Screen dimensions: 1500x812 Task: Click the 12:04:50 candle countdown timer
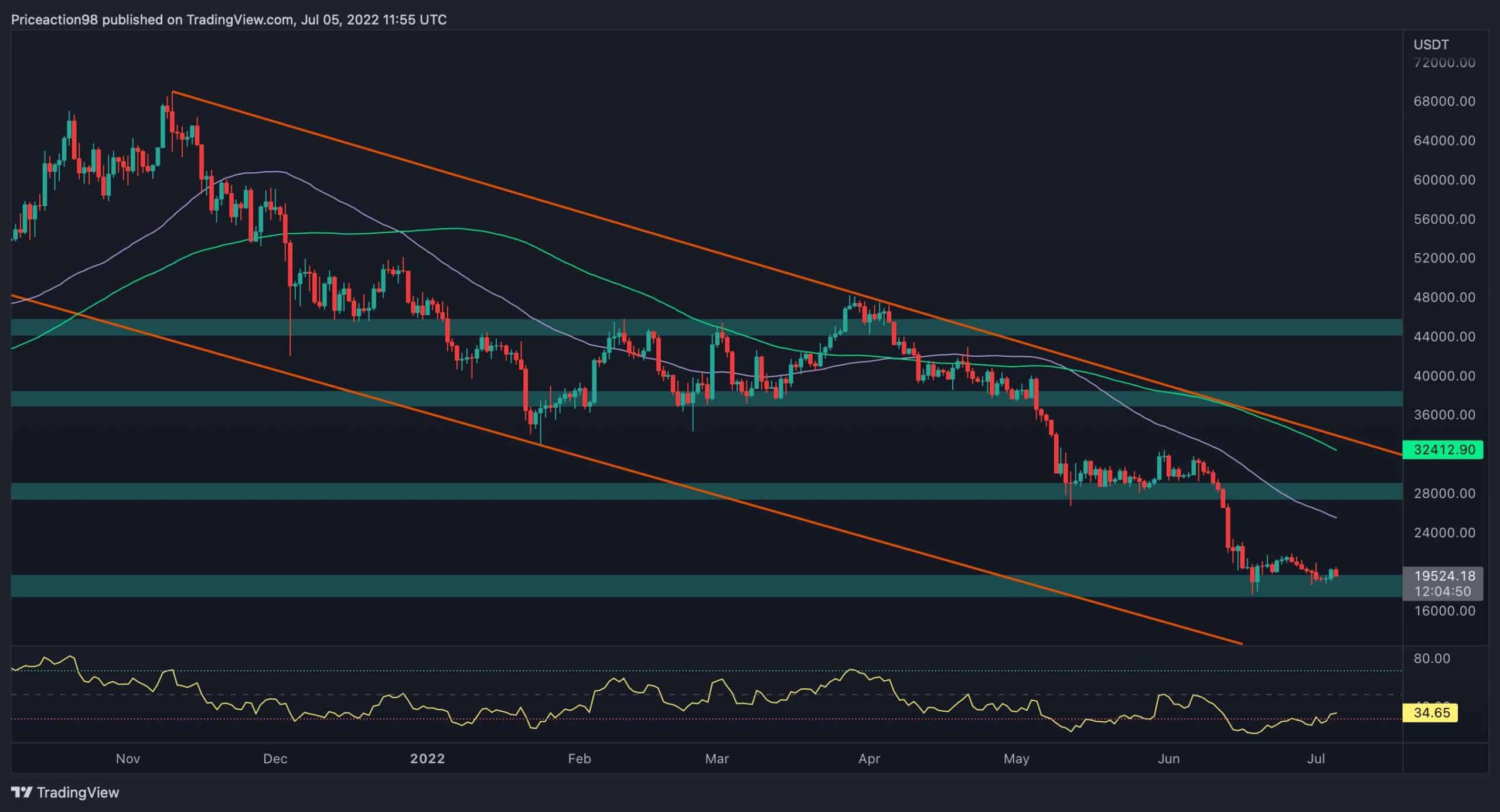(x=1443, y=592)
